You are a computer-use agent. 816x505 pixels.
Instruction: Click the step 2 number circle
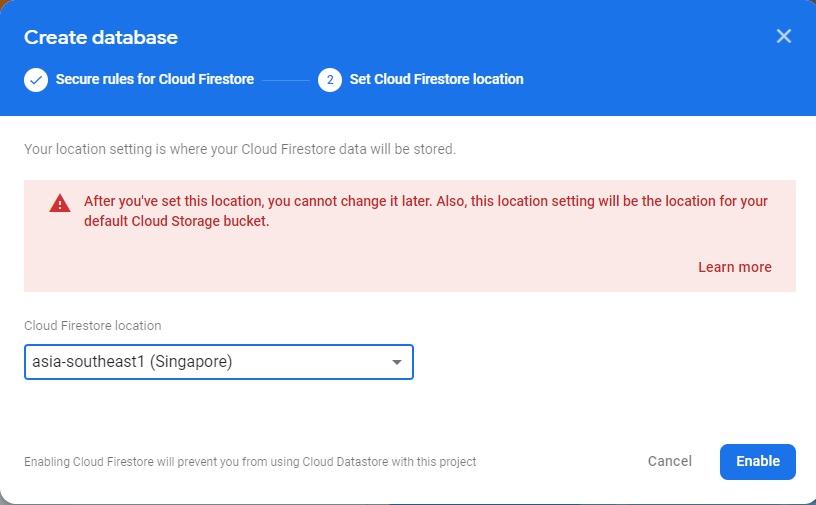pyautogui.click(x=330, y=80)
